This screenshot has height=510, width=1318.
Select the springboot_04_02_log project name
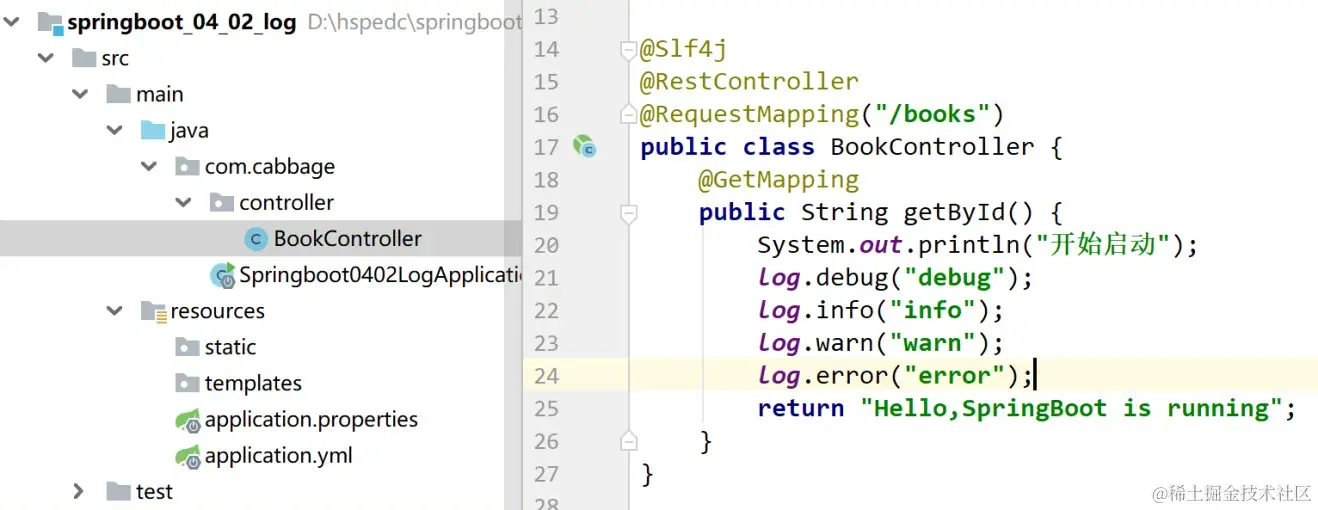[182, 22]
